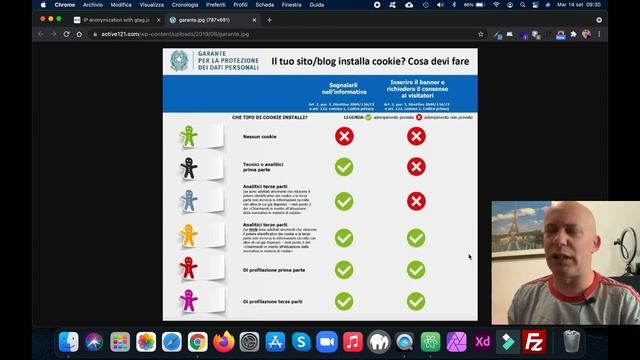
Task: Open Finder from the dock
Action: tap(69, 342)
